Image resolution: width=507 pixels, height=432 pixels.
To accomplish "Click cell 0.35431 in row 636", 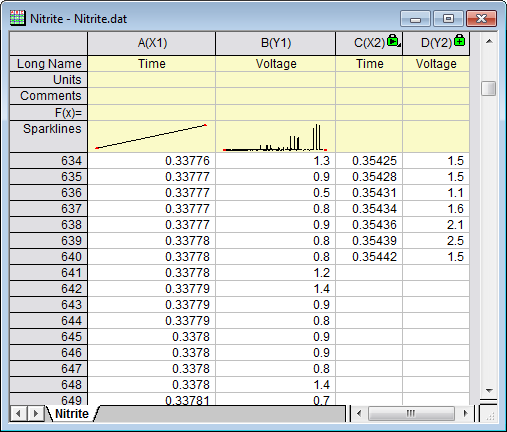I will click(x=369, y=193).
